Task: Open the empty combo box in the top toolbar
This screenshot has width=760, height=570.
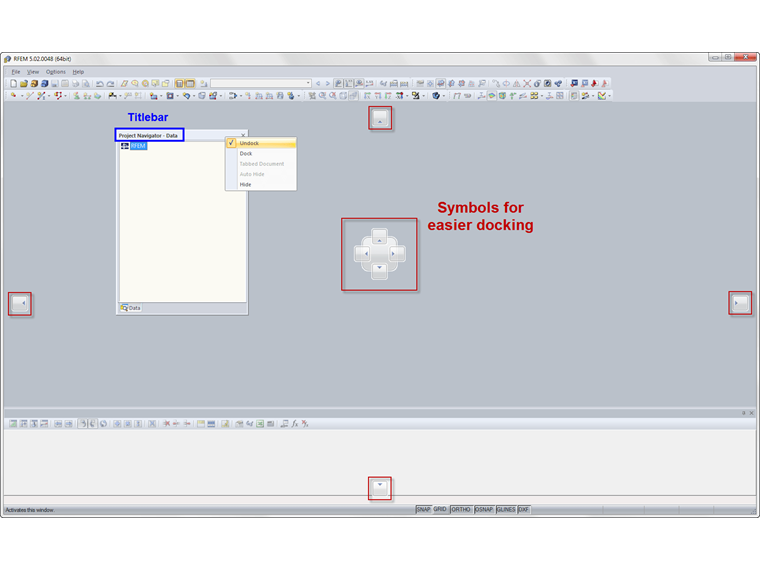Action: tap(261, 83)
